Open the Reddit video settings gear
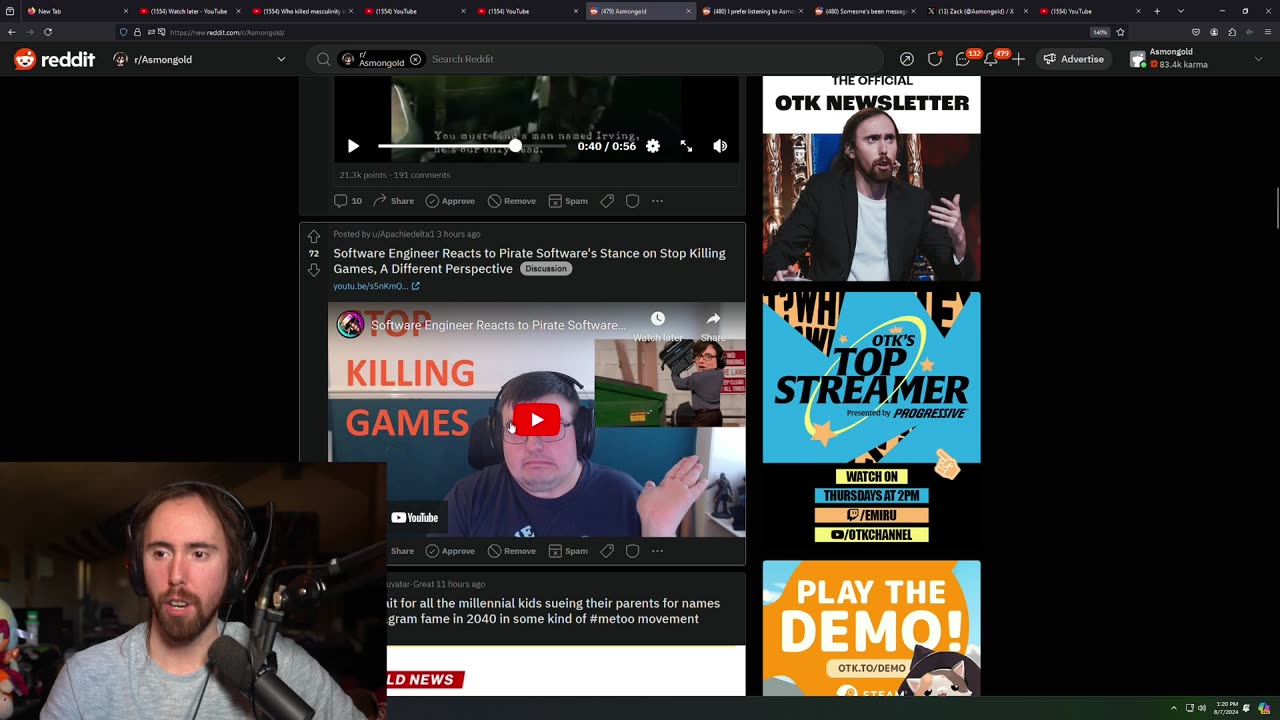Screen dimensions: 1280x720 653,146
